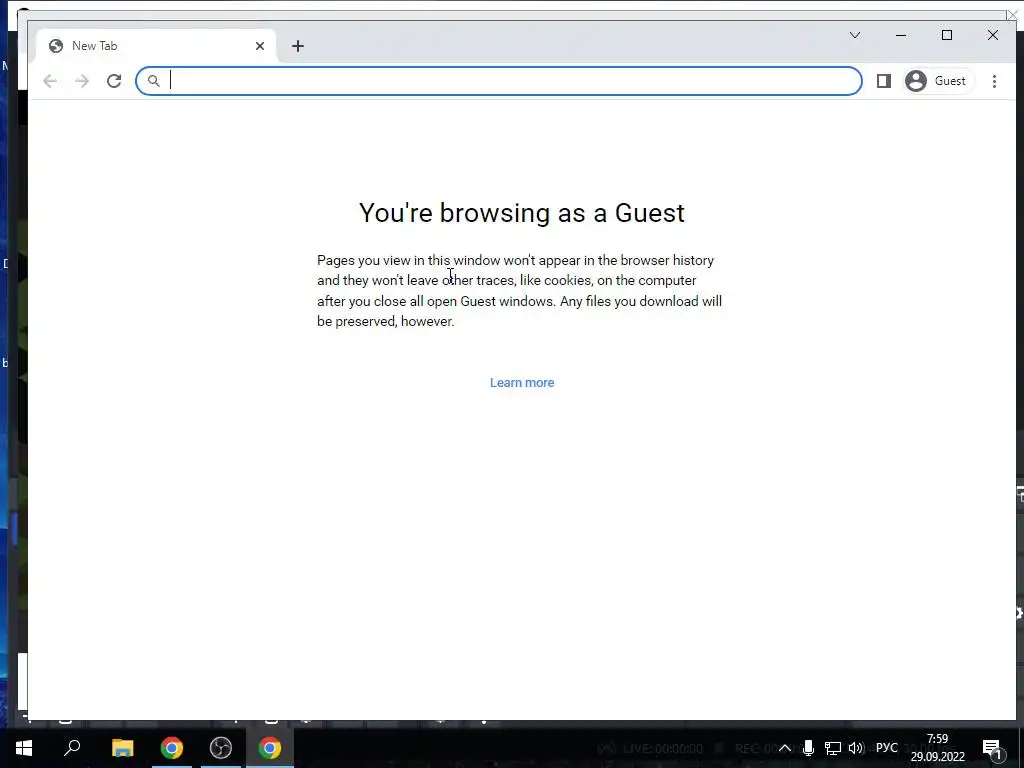Expand the tab search dropdown chevron

pos(855,35)
